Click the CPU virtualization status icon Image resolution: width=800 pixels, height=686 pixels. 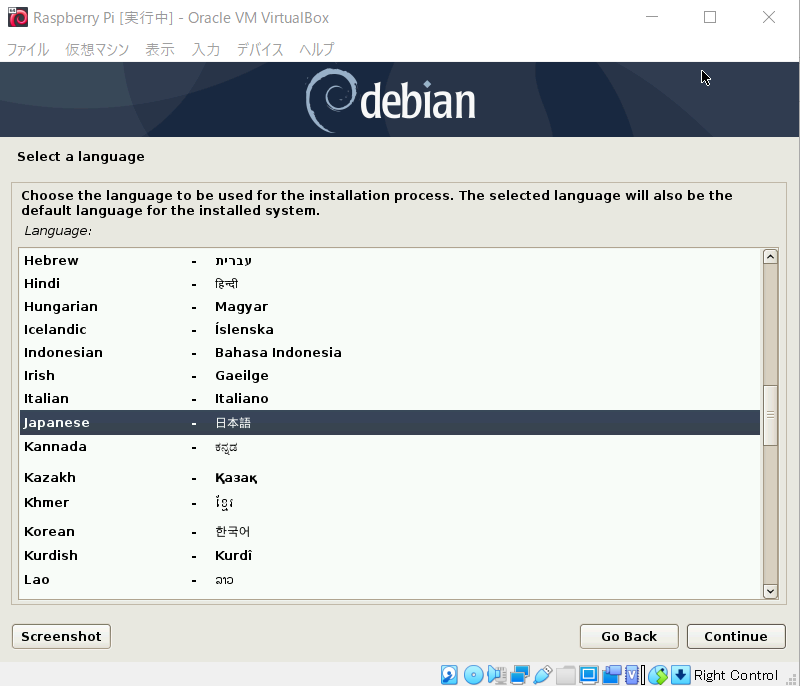(x=633, y=675)
